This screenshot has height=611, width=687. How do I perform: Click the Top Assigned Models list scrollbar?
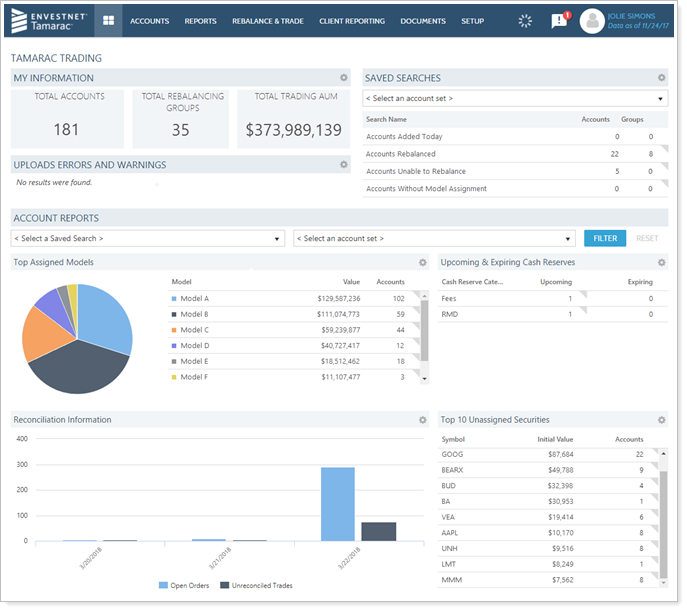[x=424, y=330]
